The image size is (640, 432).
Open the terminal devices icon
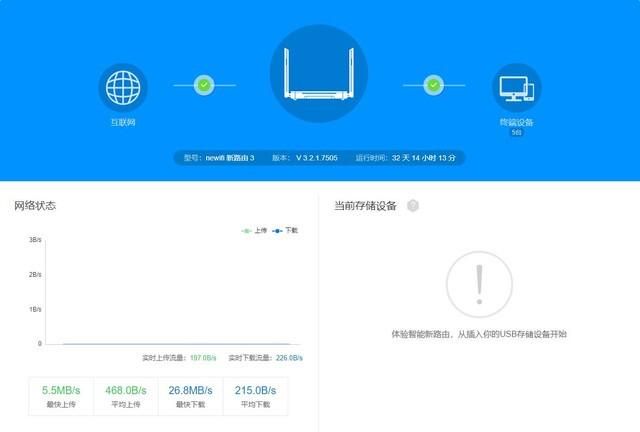tap(516, 87)
